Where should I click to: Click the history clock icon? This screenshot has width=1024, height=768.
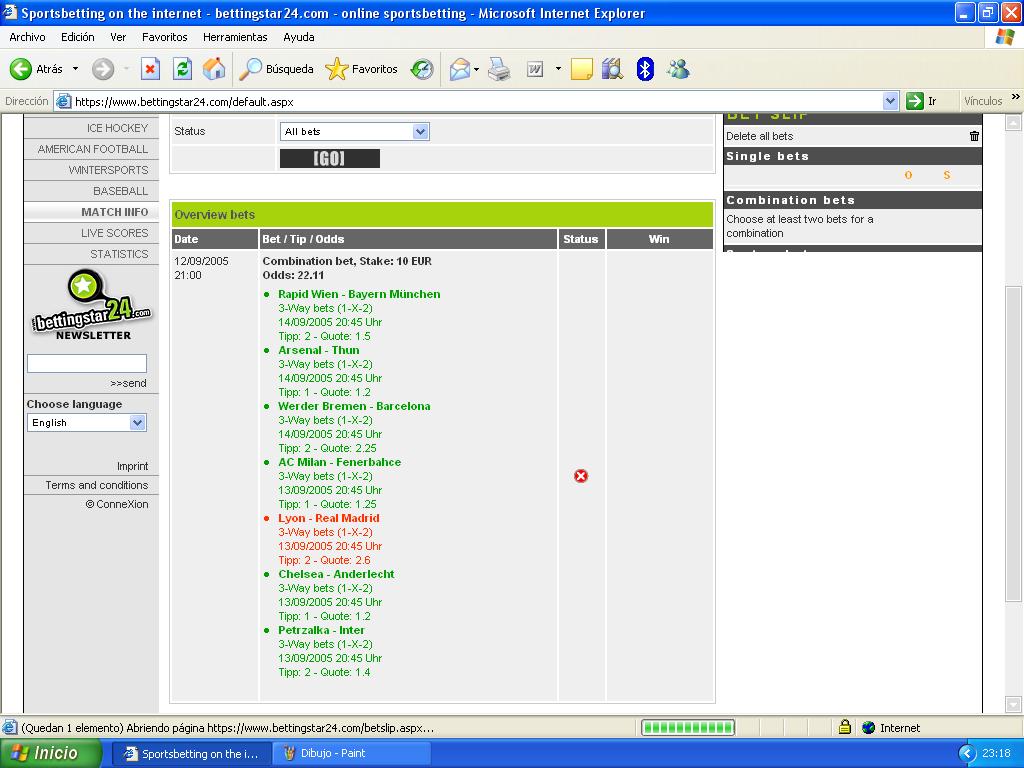tap(422, 69)
